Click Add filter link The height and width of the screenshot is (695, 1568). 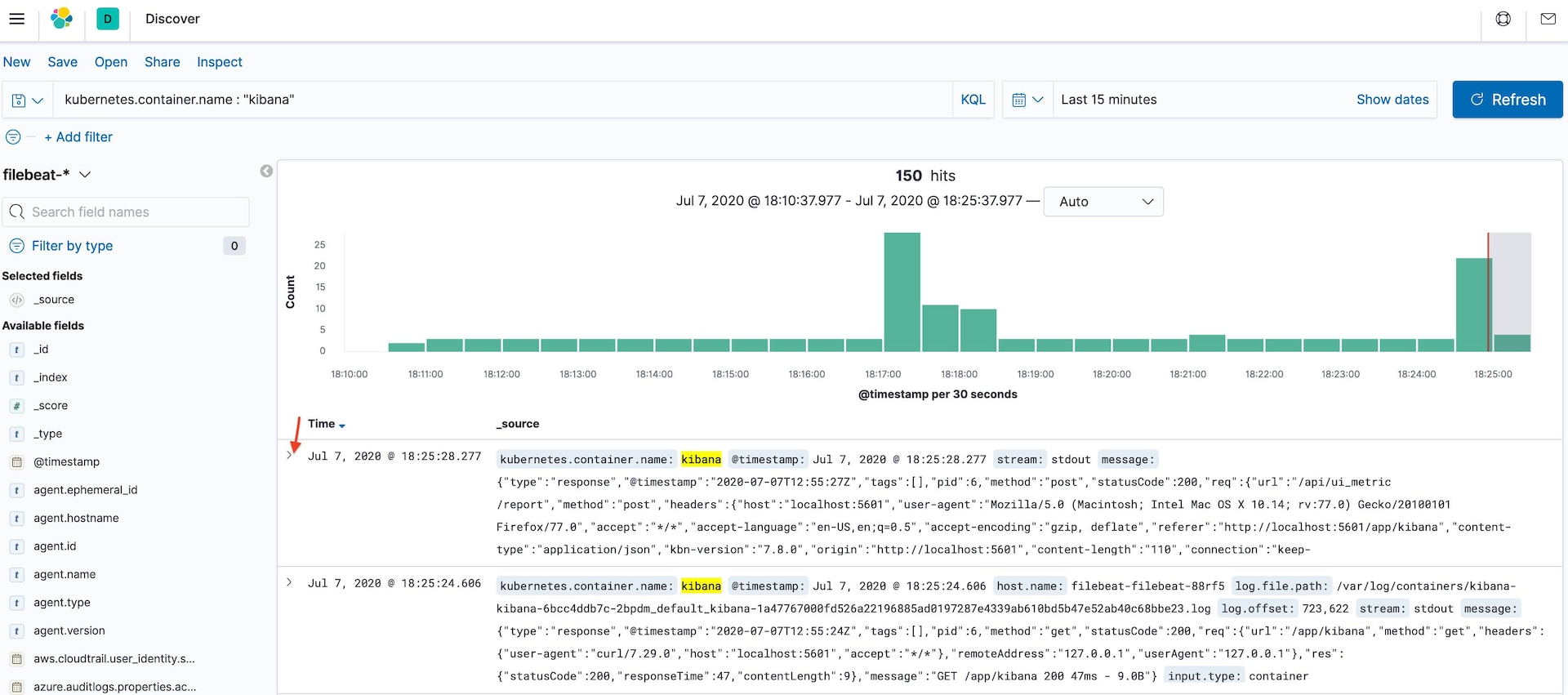point(78,137)
